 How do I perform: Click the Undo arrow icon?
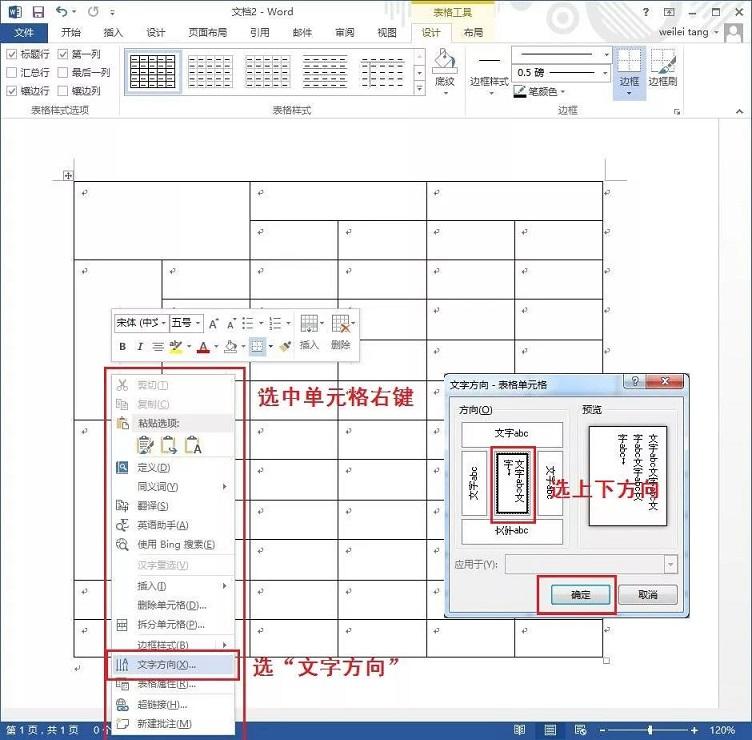[61, 12]
